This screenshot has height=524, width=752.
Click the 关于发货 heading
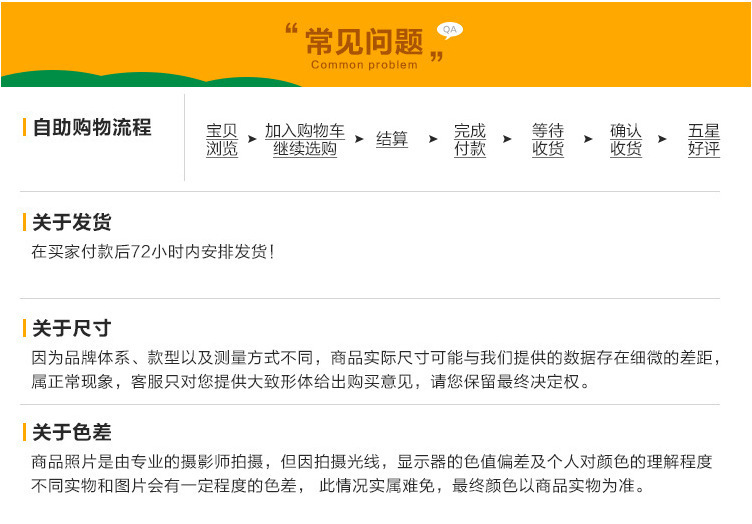click(71, 222)
